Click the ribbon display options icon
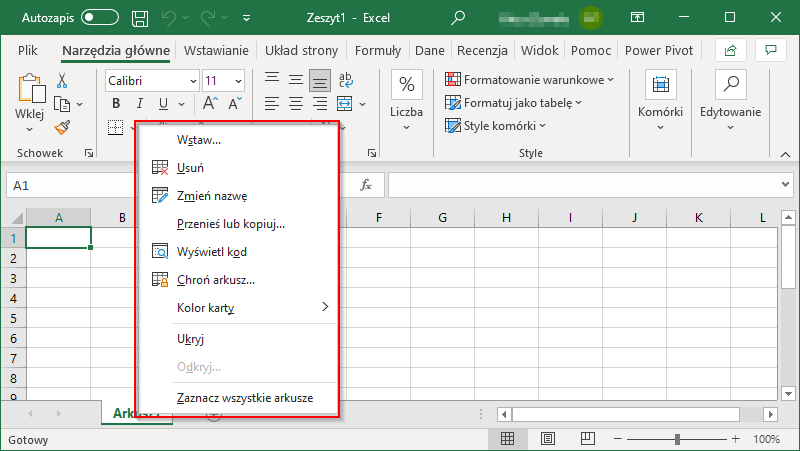Viewport: 800px width, 451px height. pyautogui.click(x=637, y=18)
